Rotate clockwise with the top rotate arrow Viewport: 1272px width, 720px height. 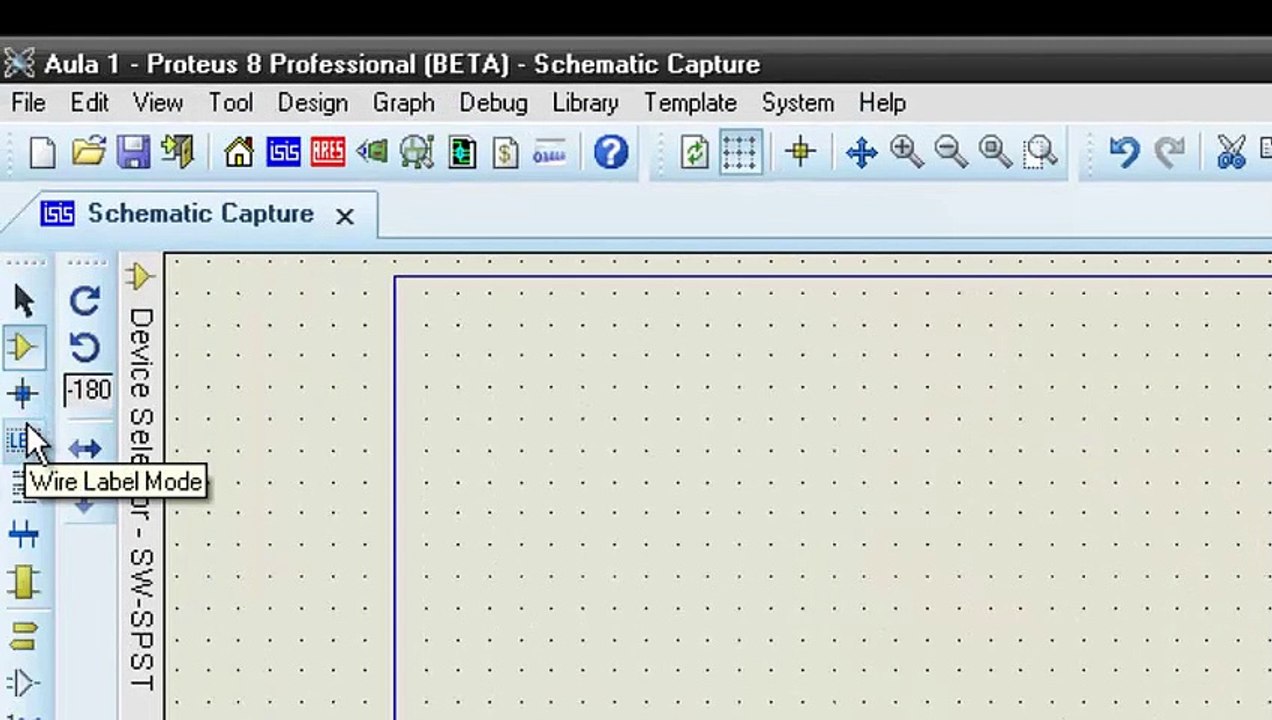(x=85, y=300)
